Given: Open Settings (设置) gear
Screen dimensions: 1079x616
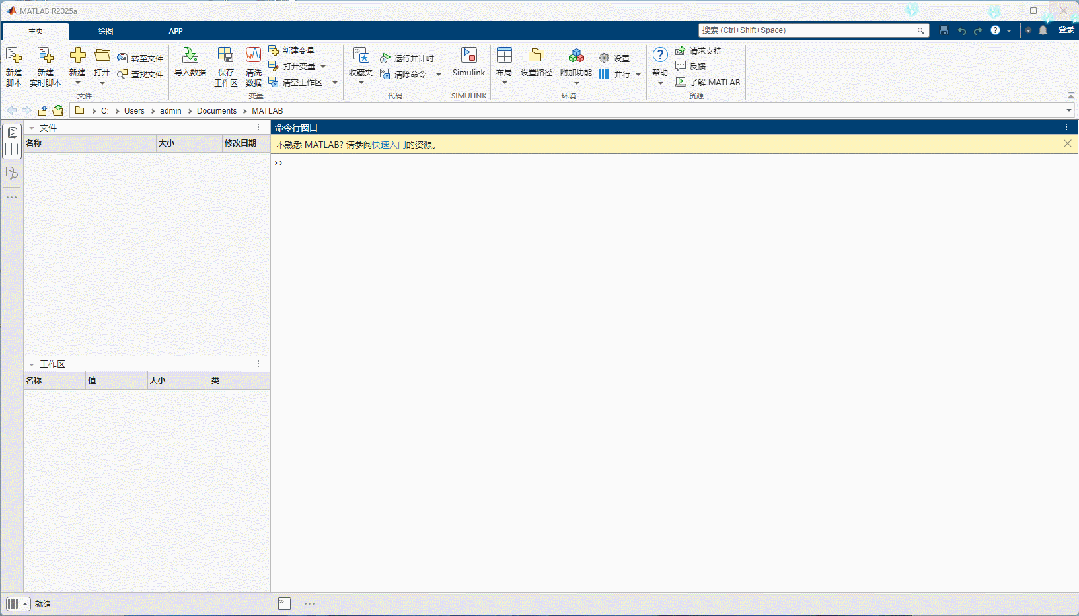Looking at the screenshot, I should point(615,58).
